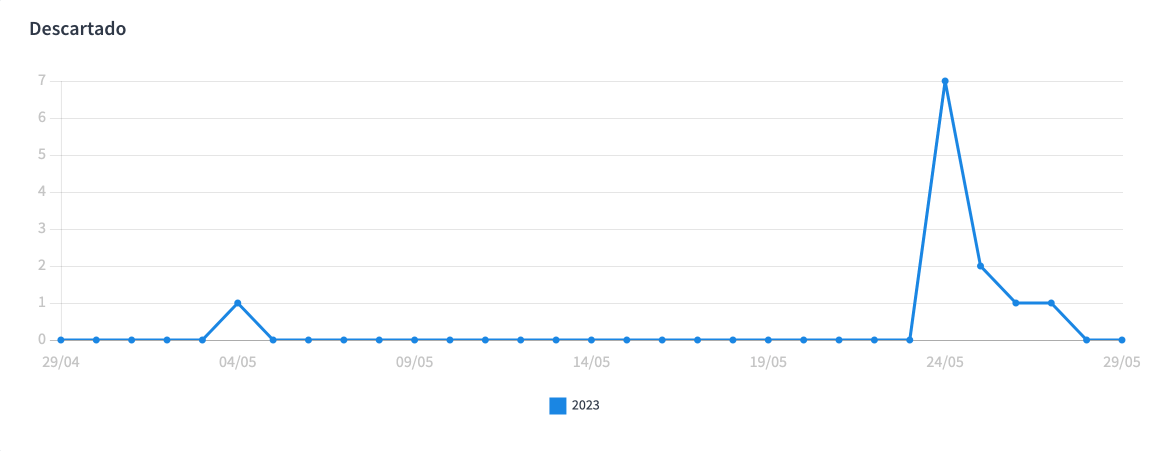Screen dimensions: 1169x451
Task: Click the 24/05 x-axis label
Action: (x=945, y=362)
